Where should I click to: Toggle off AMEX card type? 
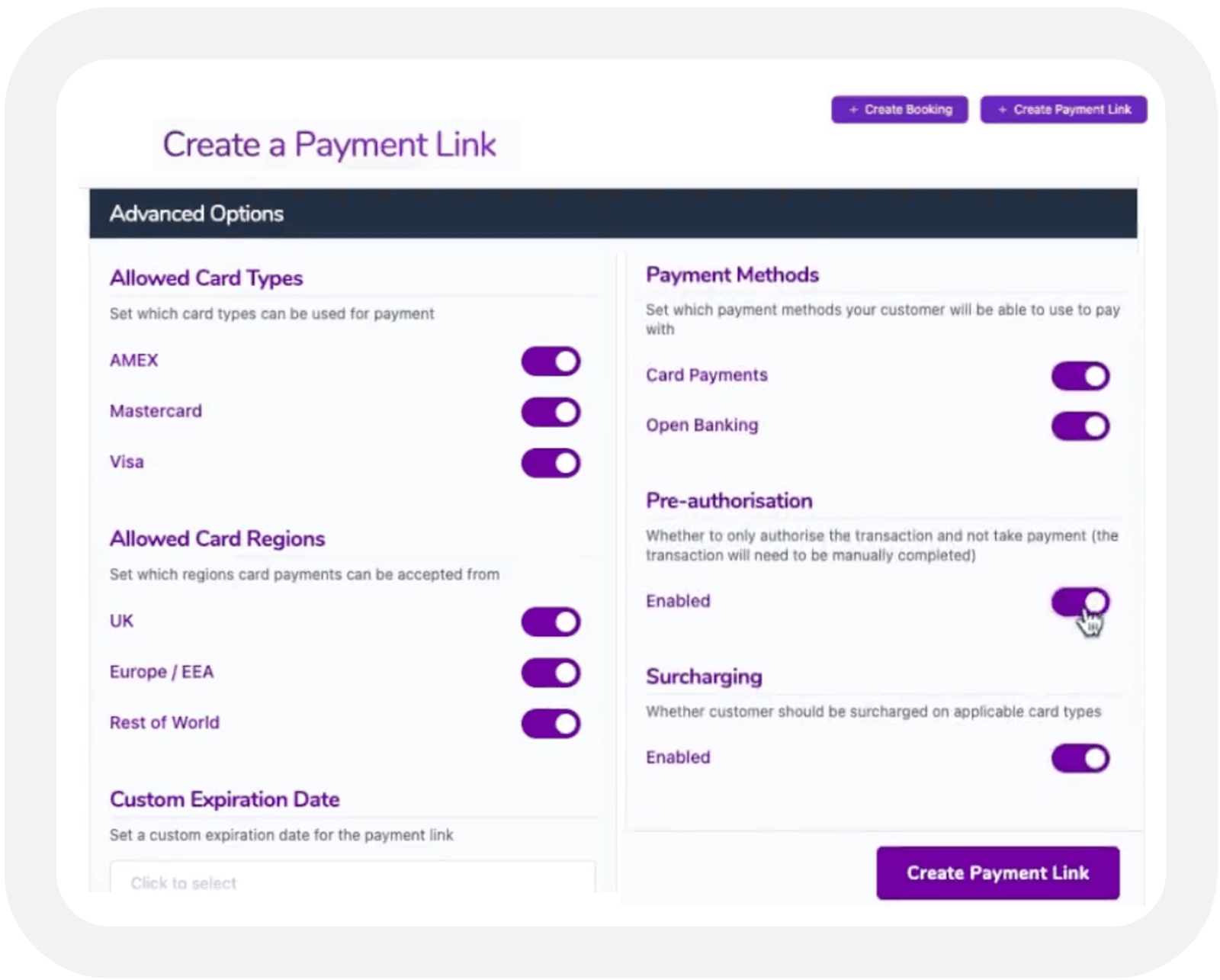point(551,361)
